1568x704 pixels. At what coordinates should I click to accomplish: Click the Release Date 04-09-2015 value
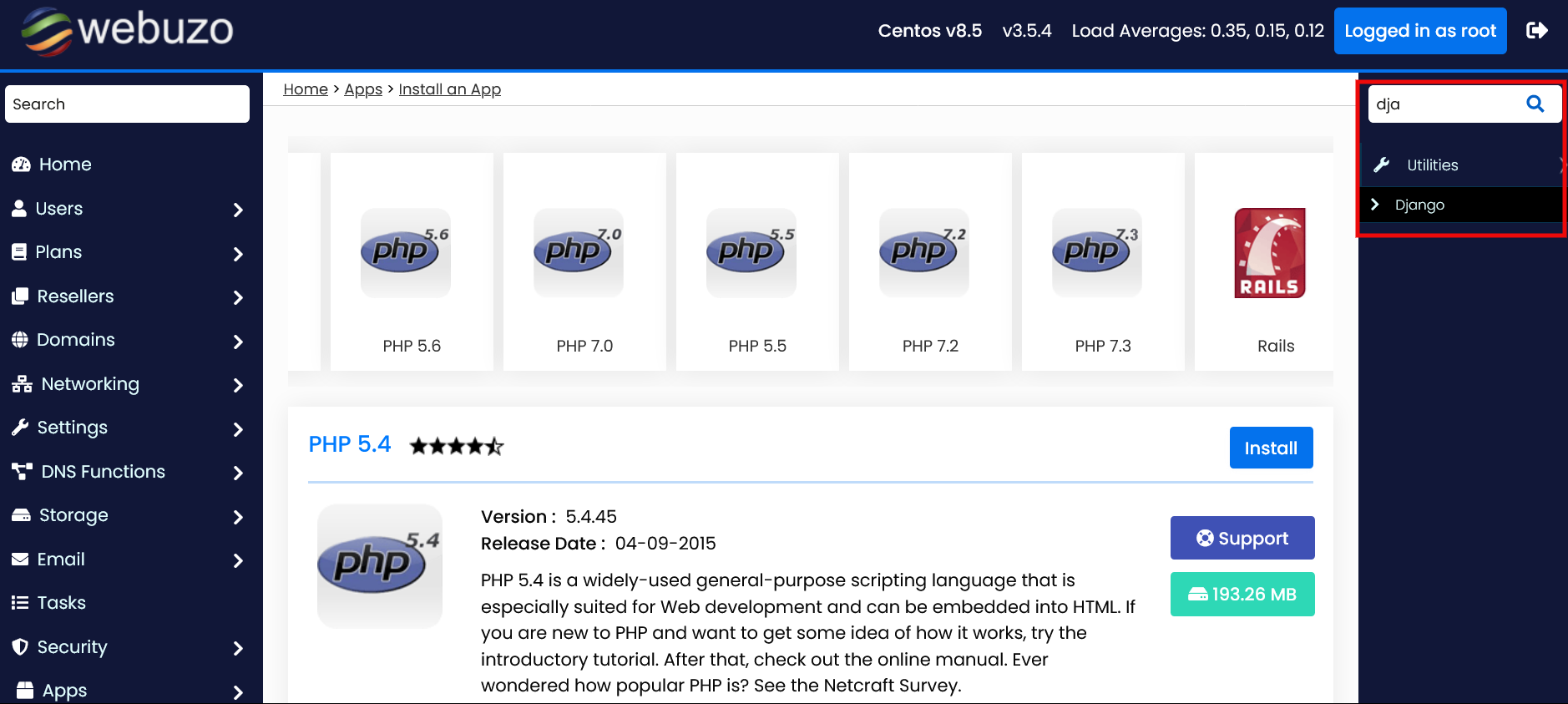[665, 543]
